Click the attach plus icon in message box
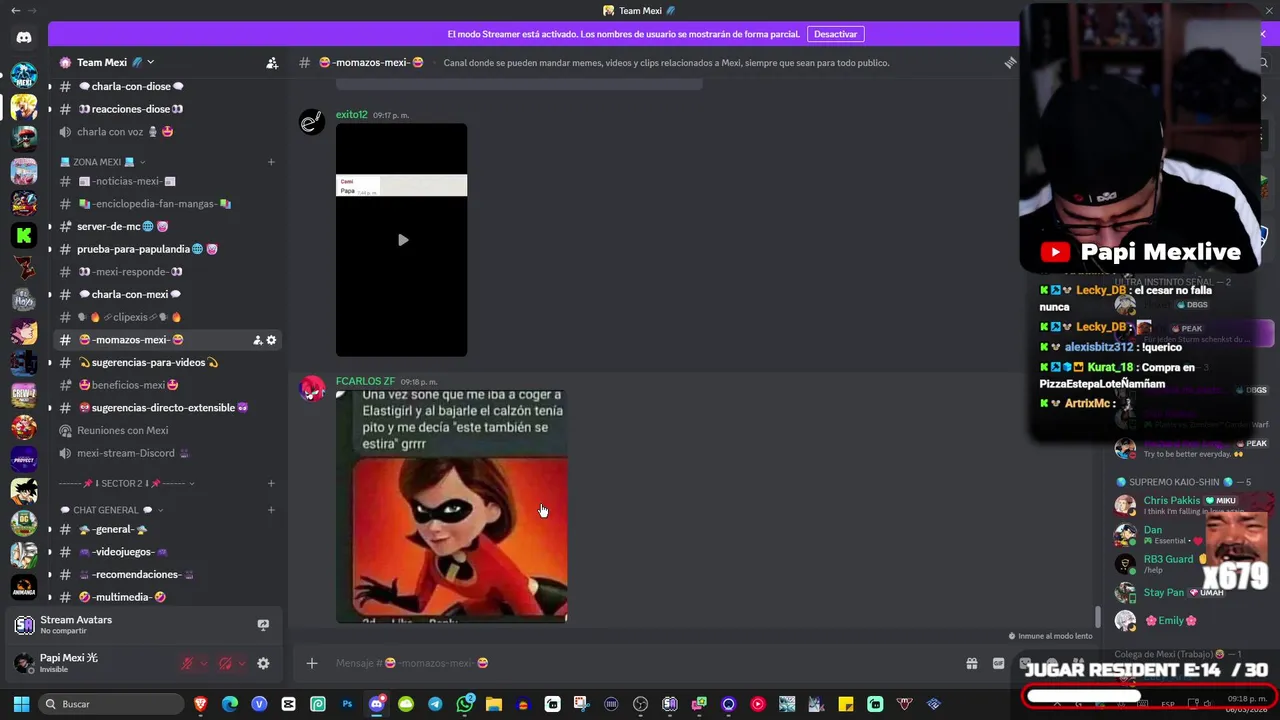 tap(312, 663)
